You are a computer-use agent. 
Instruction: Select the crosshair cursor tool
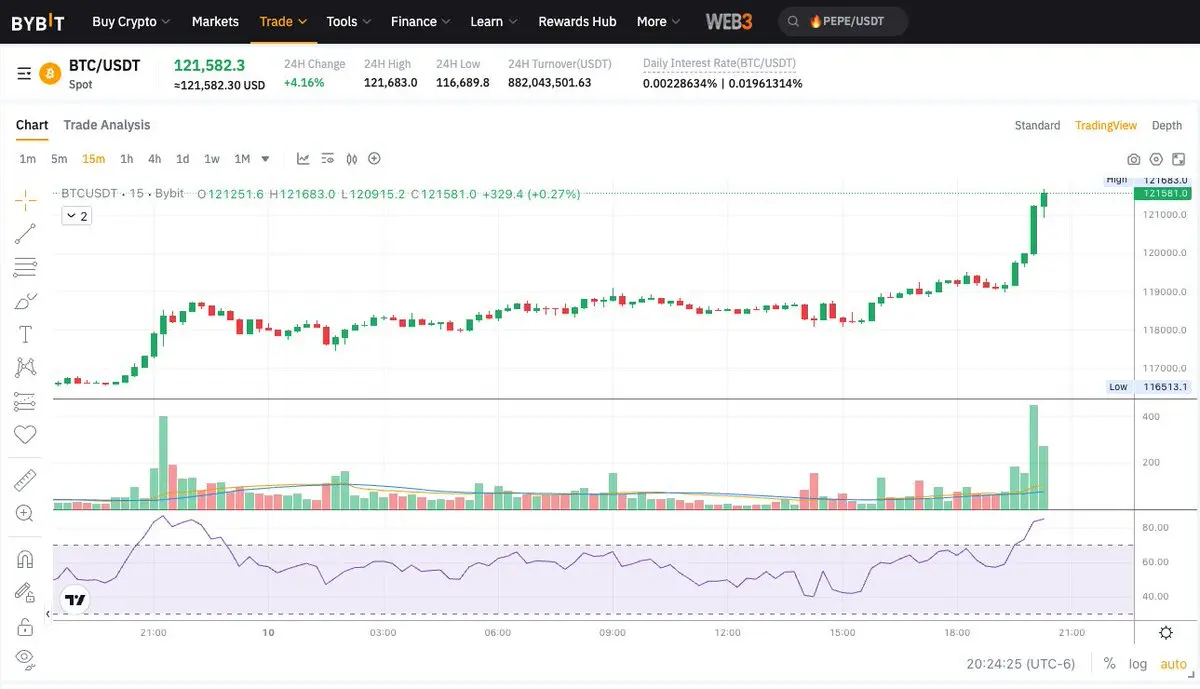pyautogui.click(x=25, y=199)
